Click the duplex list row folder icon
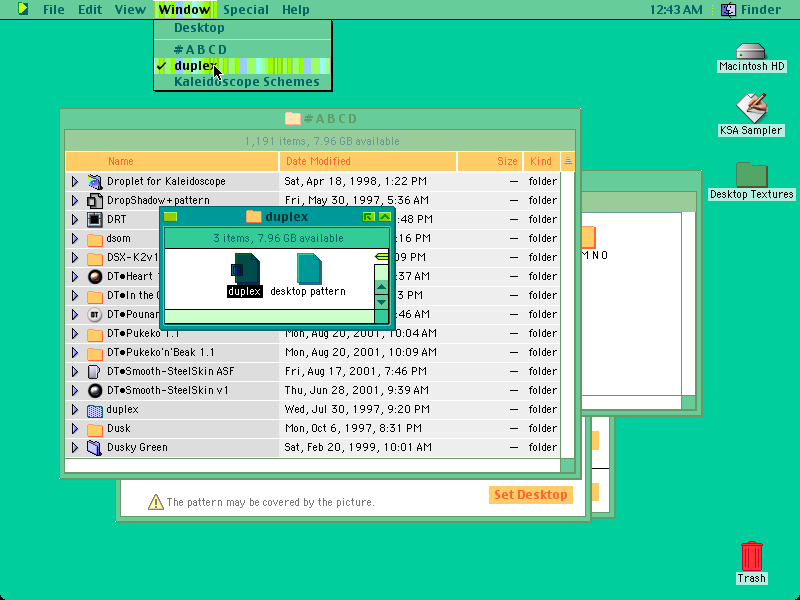 94,410
